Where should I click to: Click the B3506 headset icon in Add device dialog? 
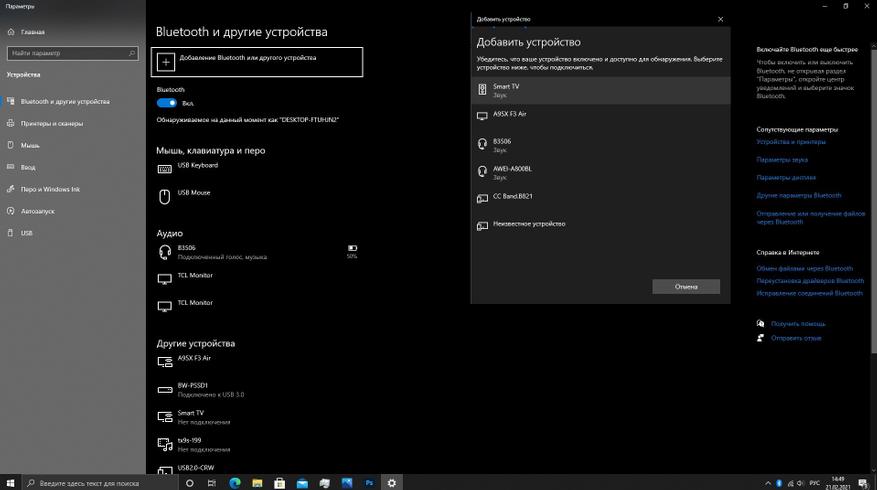(x=483, y=144)
